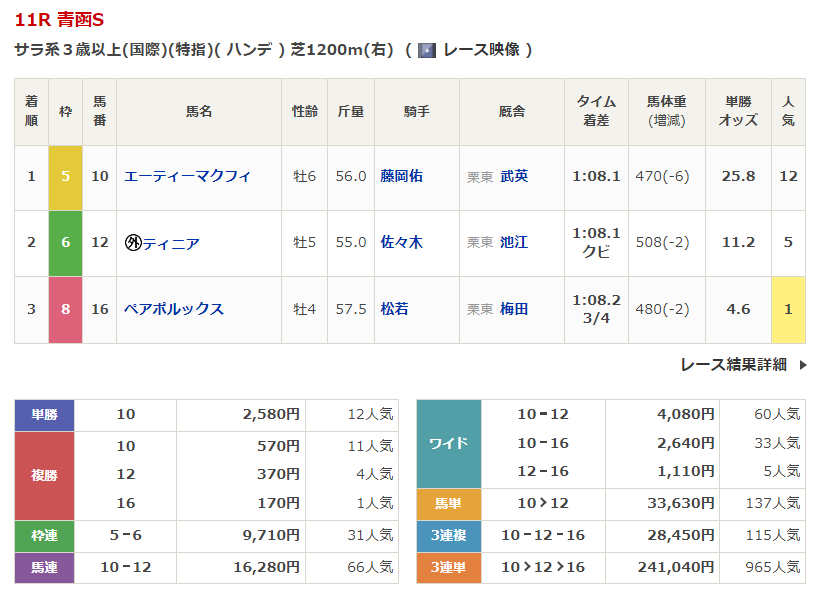Click the odds value 11.2
The width and height of the screenshot is (823, 595).
738,242
